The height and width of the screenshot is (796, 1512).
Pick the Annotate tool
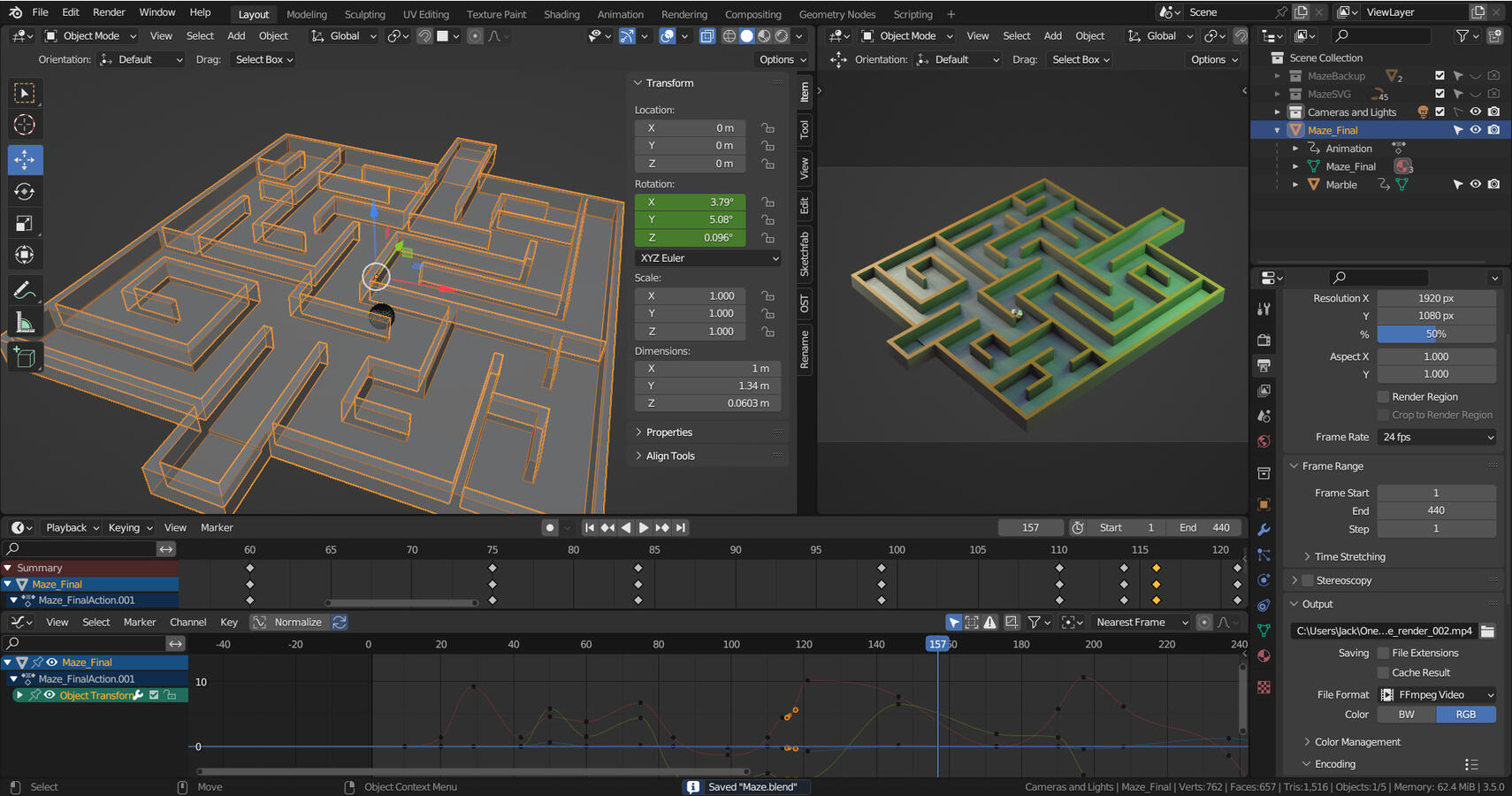[x=25, y=289]
